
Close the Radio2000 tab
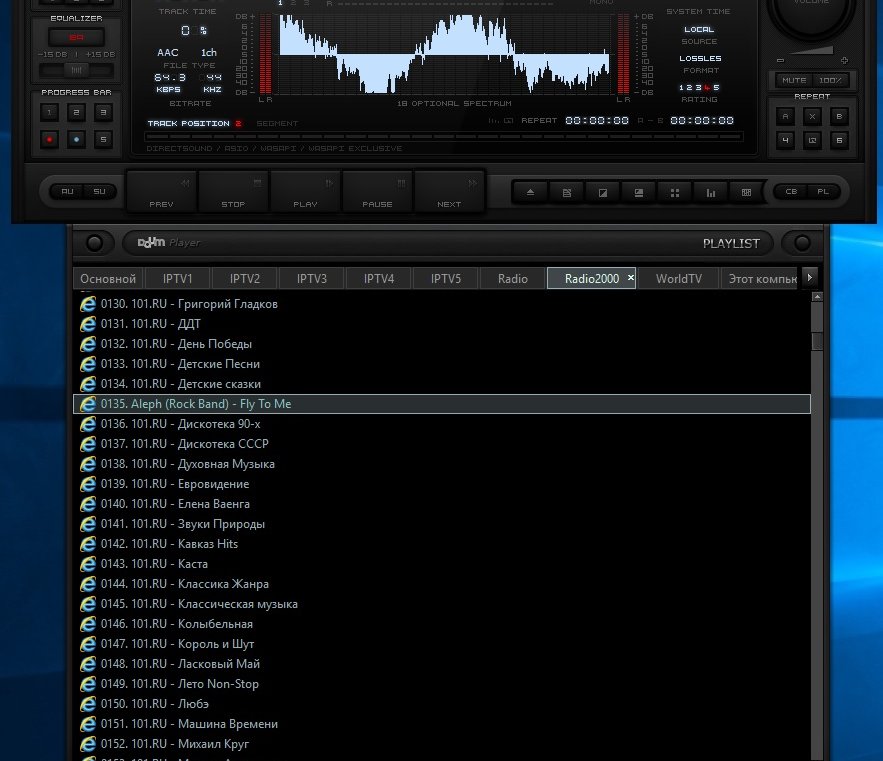(631, 277)
